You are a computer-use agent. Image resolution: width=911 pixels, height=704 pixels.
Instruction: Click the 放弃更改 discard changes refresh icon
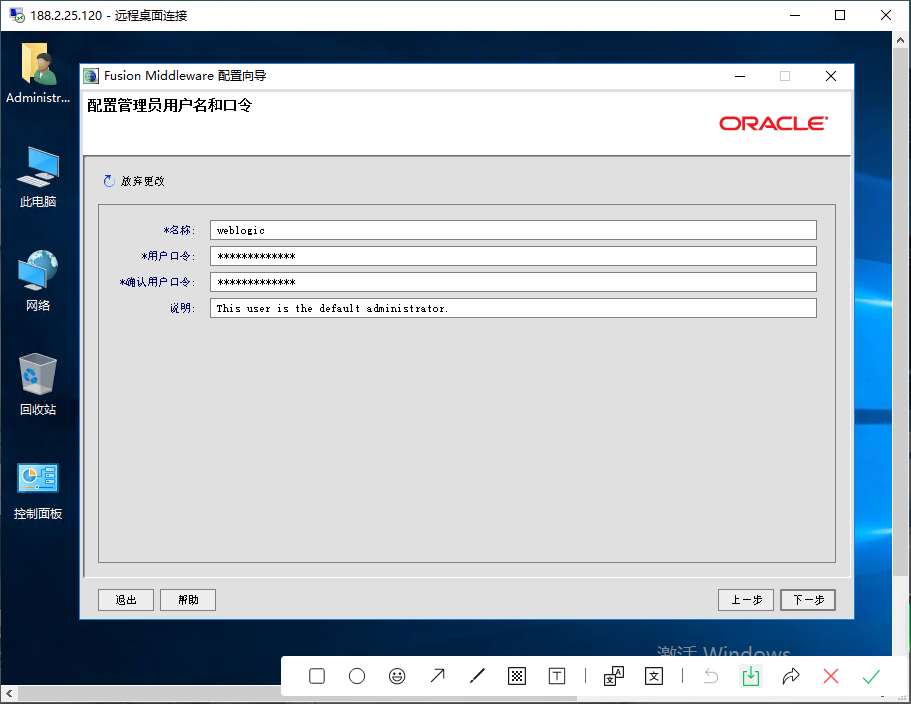point(109,181)
